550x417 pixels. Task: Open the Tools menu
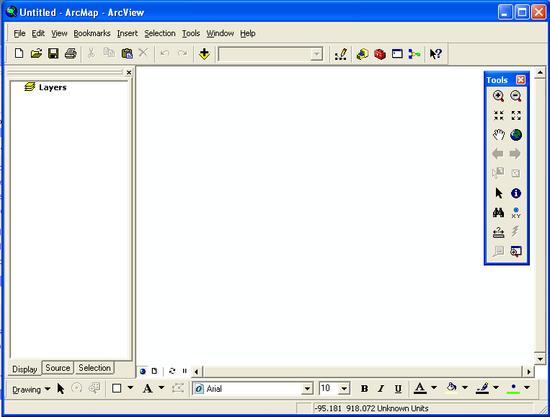pos(191,33)
